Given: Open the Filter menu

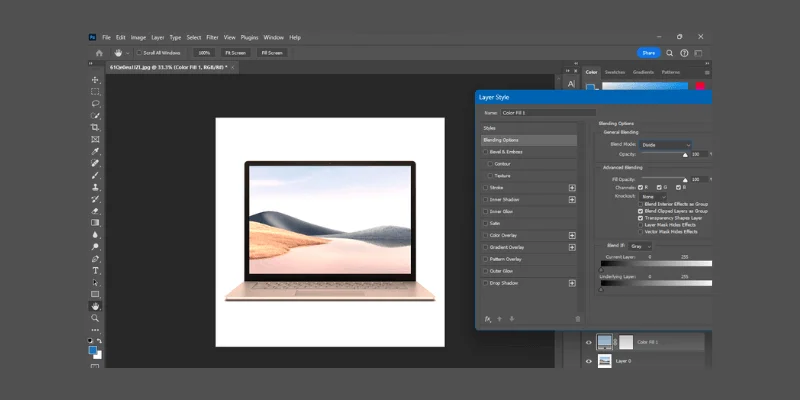Looking at the screenshot, I should (213, 38).
